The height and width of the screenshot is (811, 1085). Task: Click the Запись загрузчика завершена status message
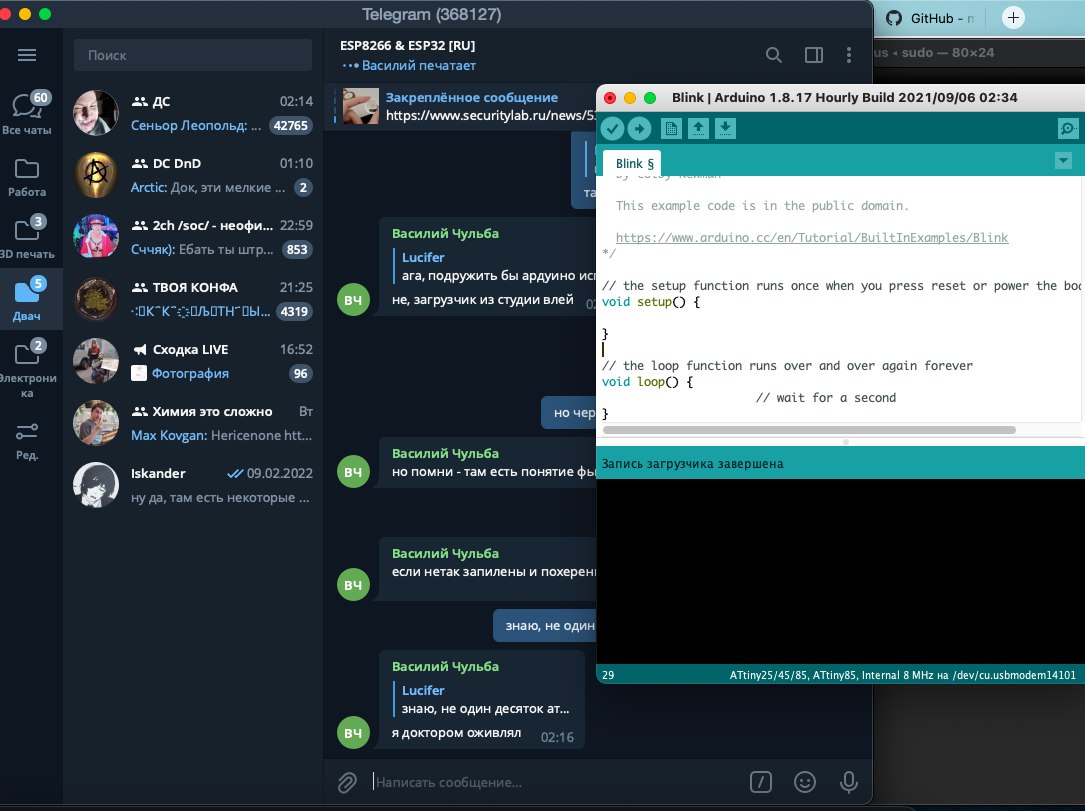tap(692, 464)
